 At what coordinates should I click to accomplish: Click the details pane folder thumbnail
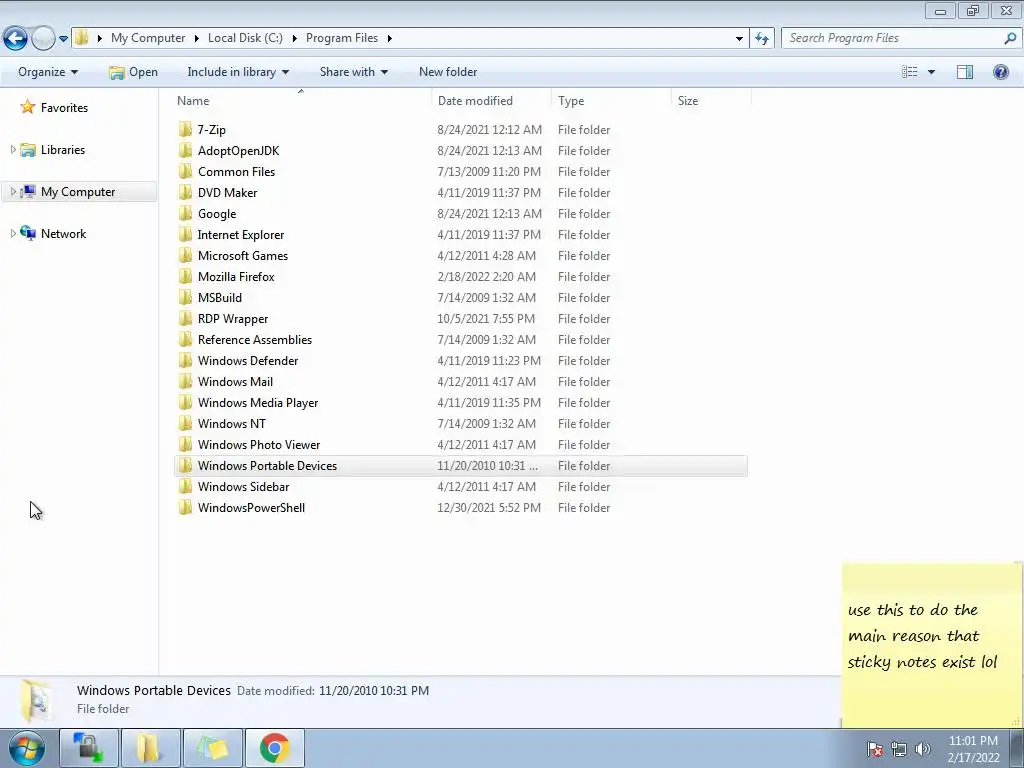tap(37, 700)
